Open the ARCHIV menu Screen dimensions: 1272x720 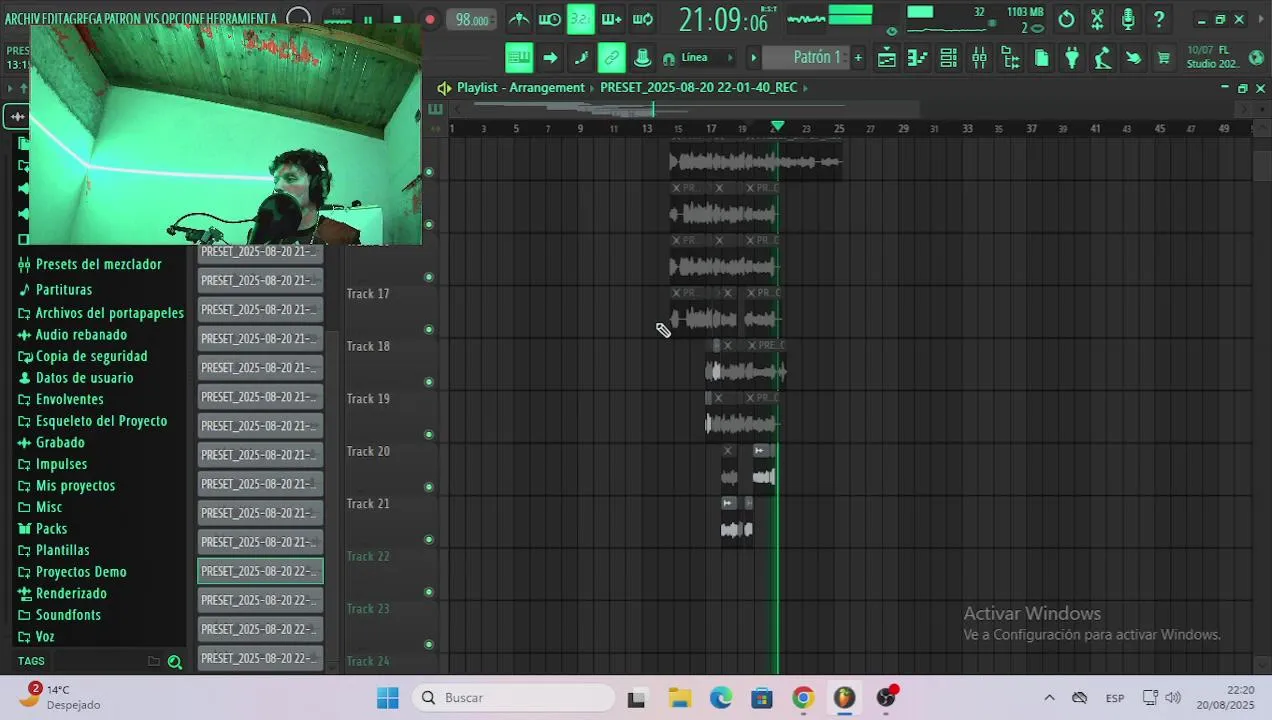click(23, 19)
